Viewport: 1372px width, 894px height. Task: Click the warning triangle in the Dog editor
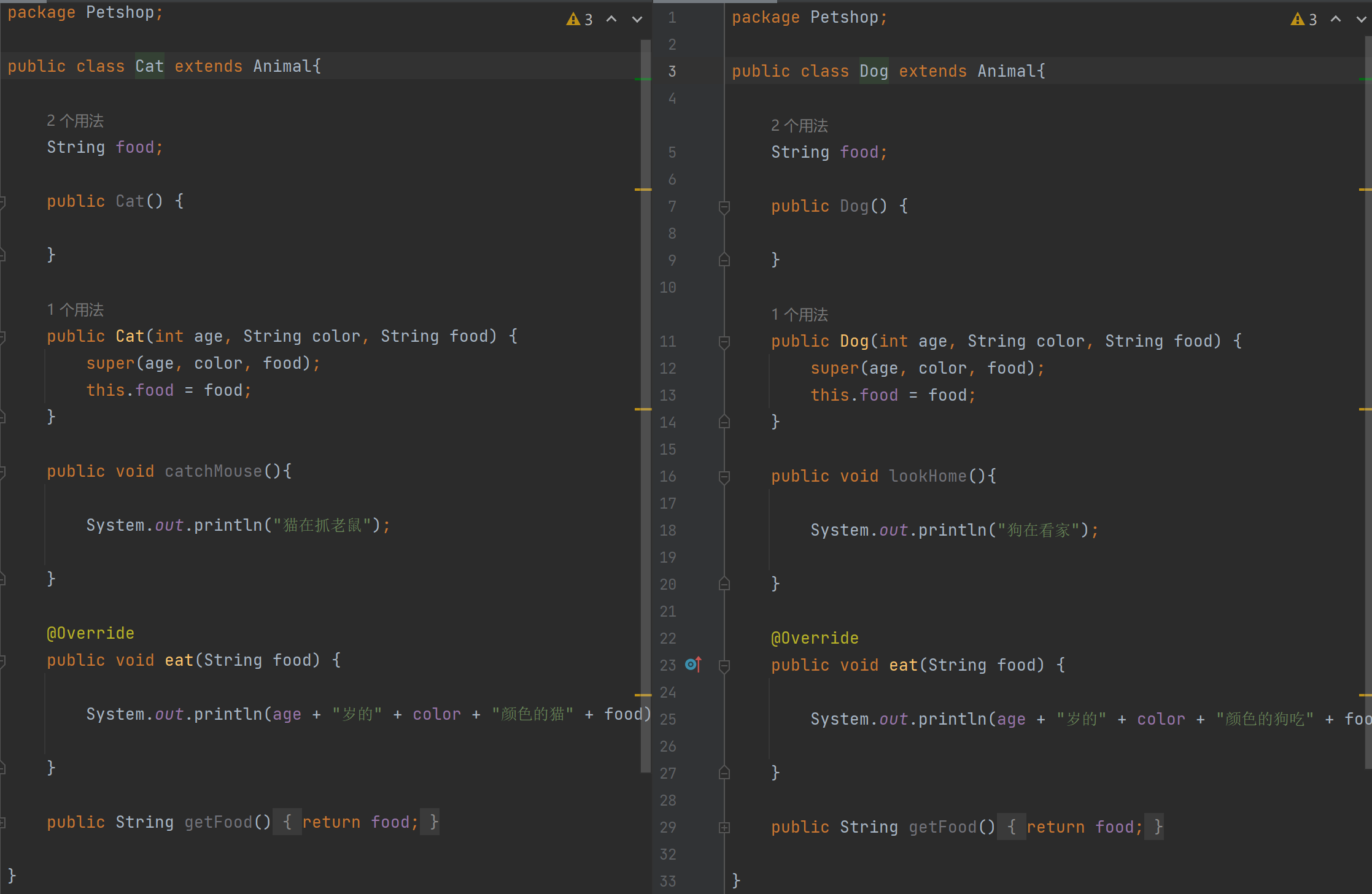click(x=1297, y=20)
